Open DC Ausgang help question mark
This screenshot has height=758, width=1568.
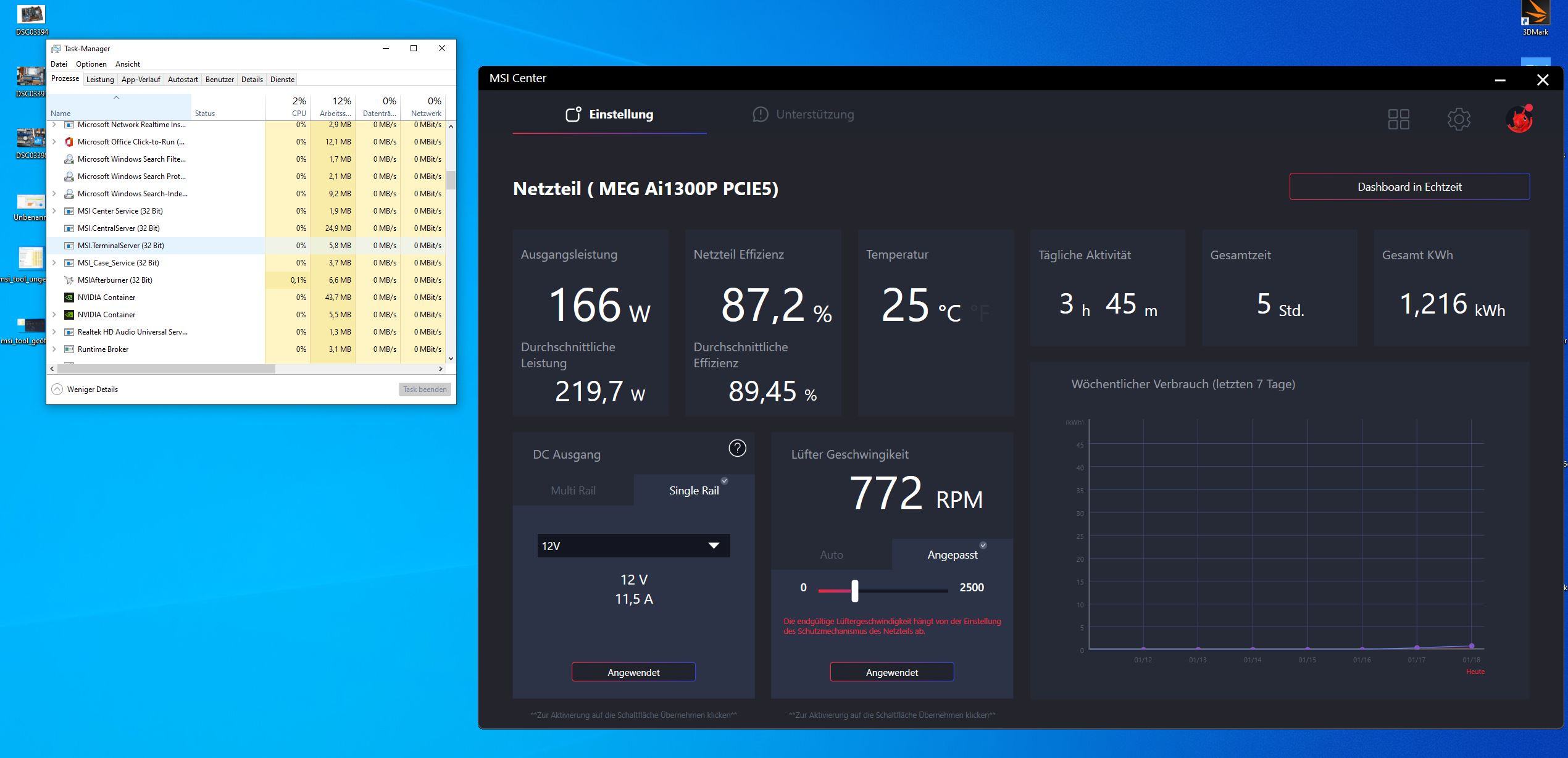coord(737,448)
